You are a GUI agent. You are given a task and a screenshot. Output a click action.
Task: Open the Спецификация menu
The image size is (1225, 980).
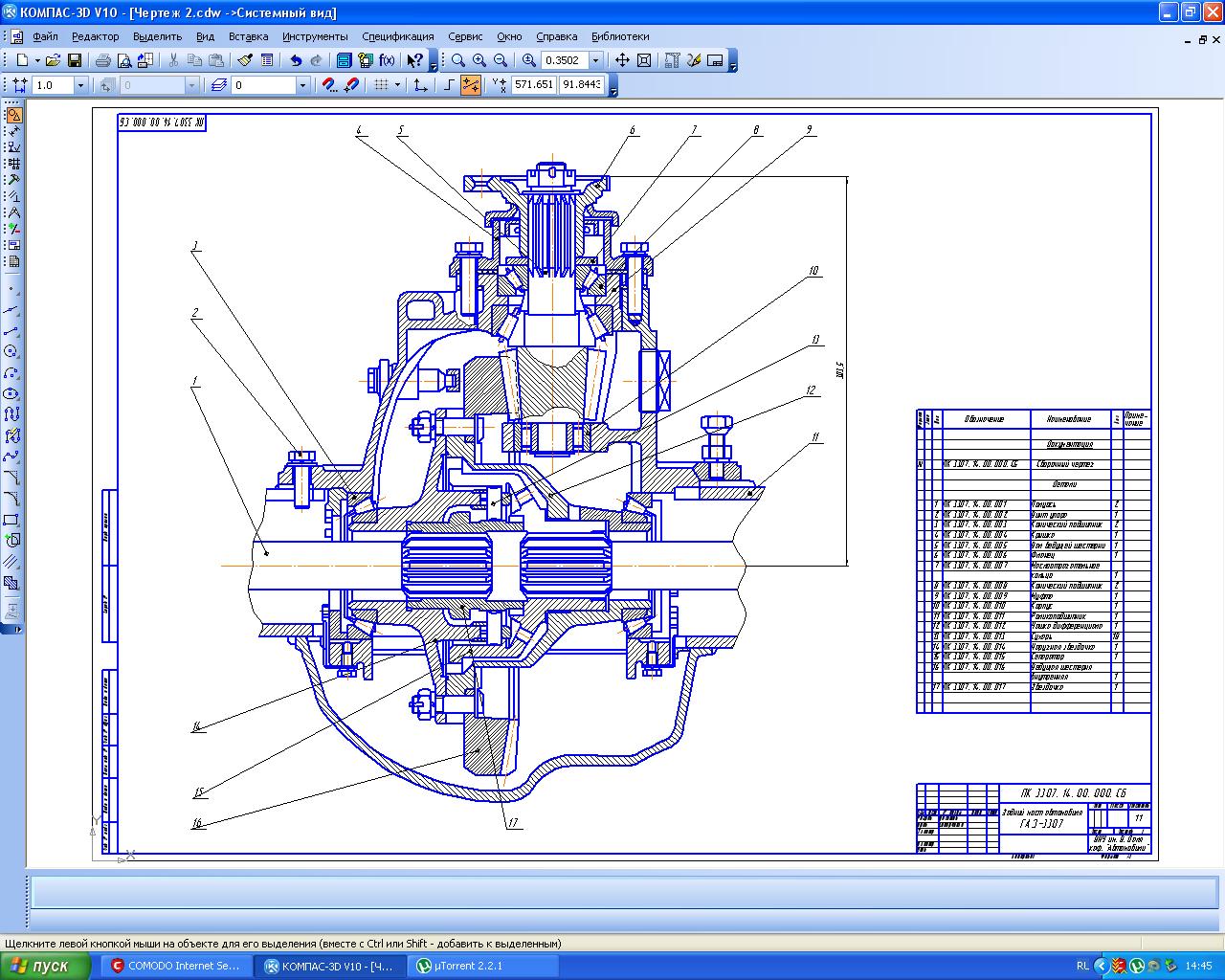397,36
